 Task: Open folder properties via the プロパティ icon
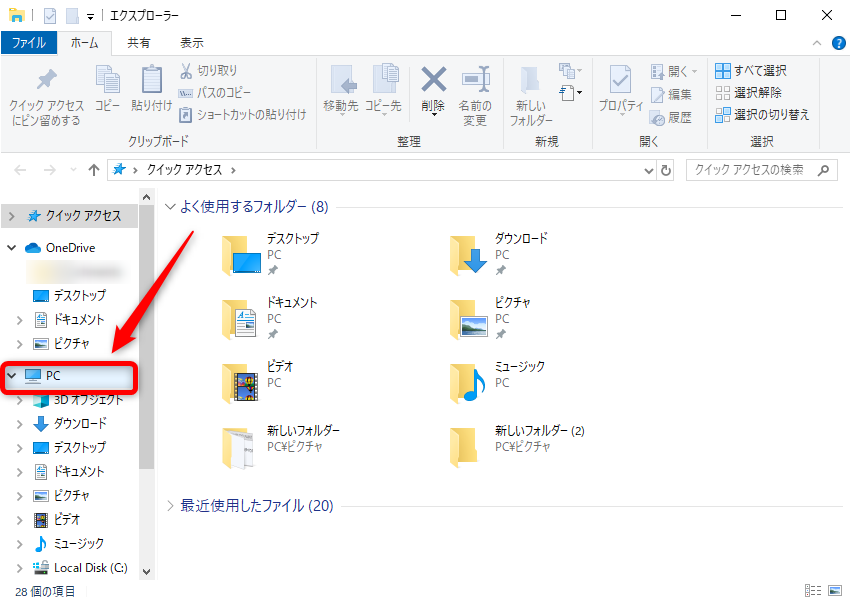(619, 90)
